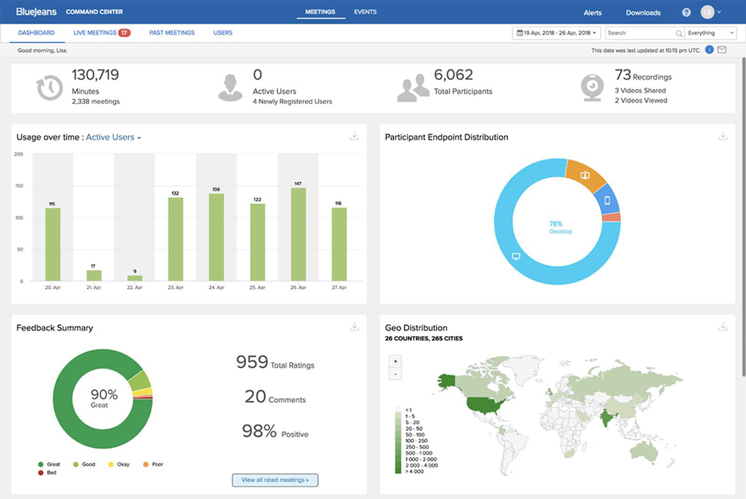The height and width of the screenshot is (499, 746).
Task: Open the date range picker dropdown
Action: 556,33
